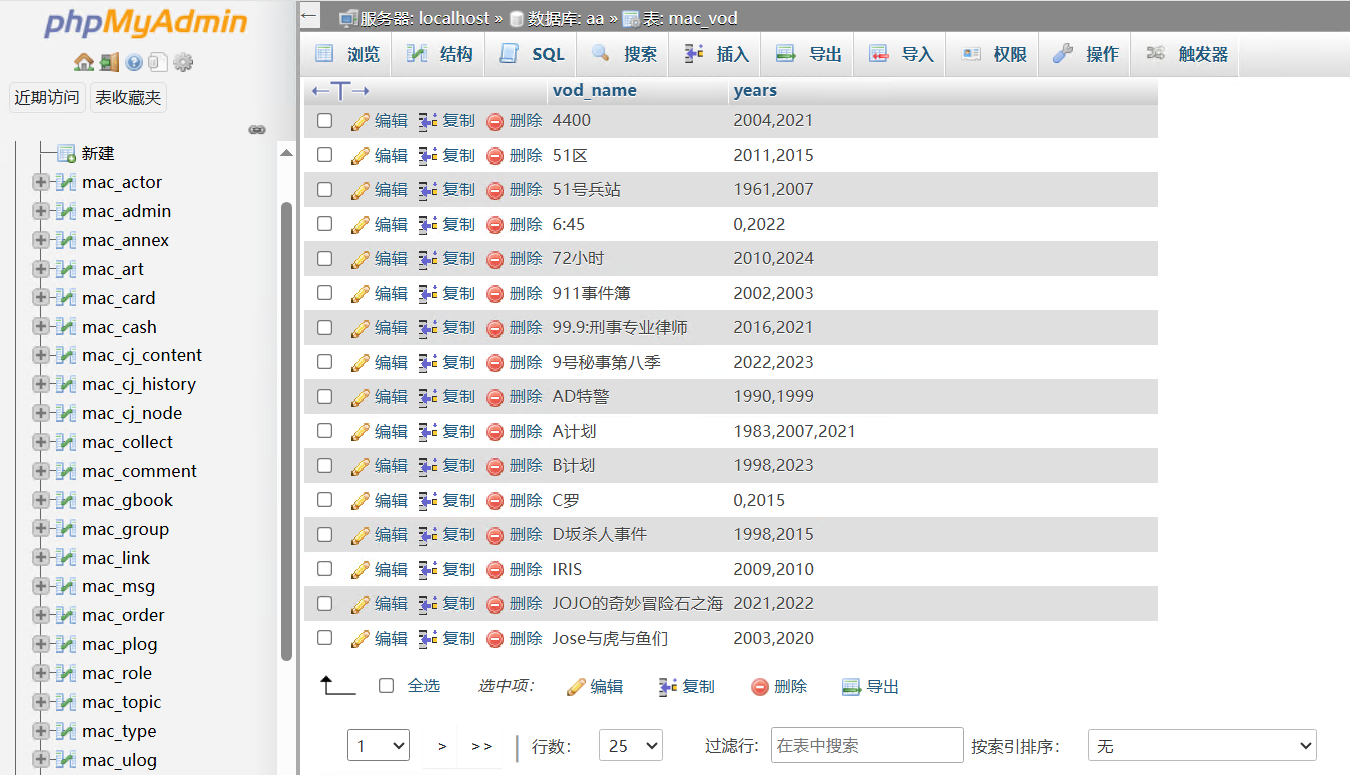Screen dimensions: 1350x775
Task: Click the delete icon for row 911事件簿
Action: coord(495,294)
